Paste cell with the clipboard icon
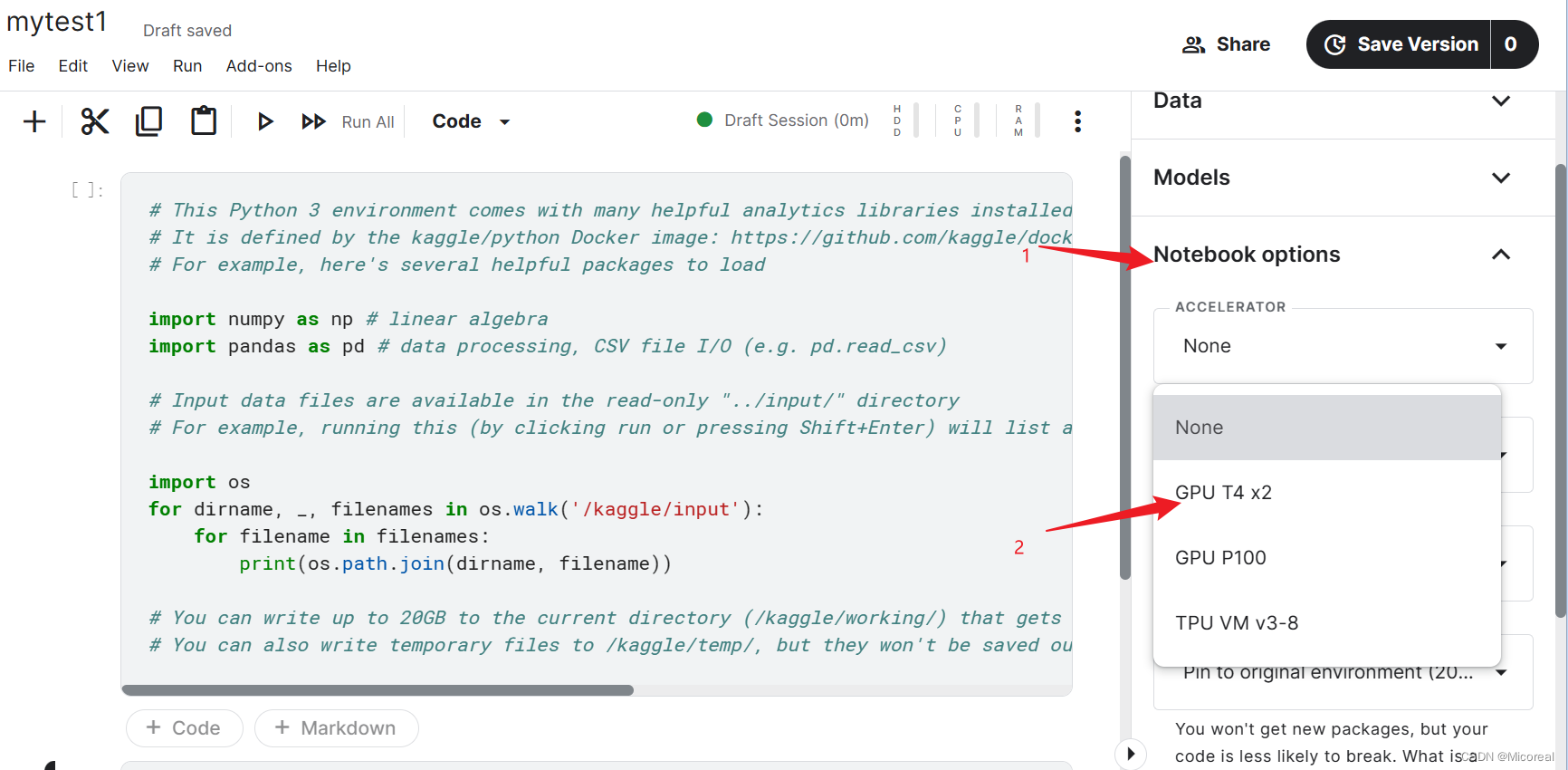1568x770 pixels. [x=204, y=120]
